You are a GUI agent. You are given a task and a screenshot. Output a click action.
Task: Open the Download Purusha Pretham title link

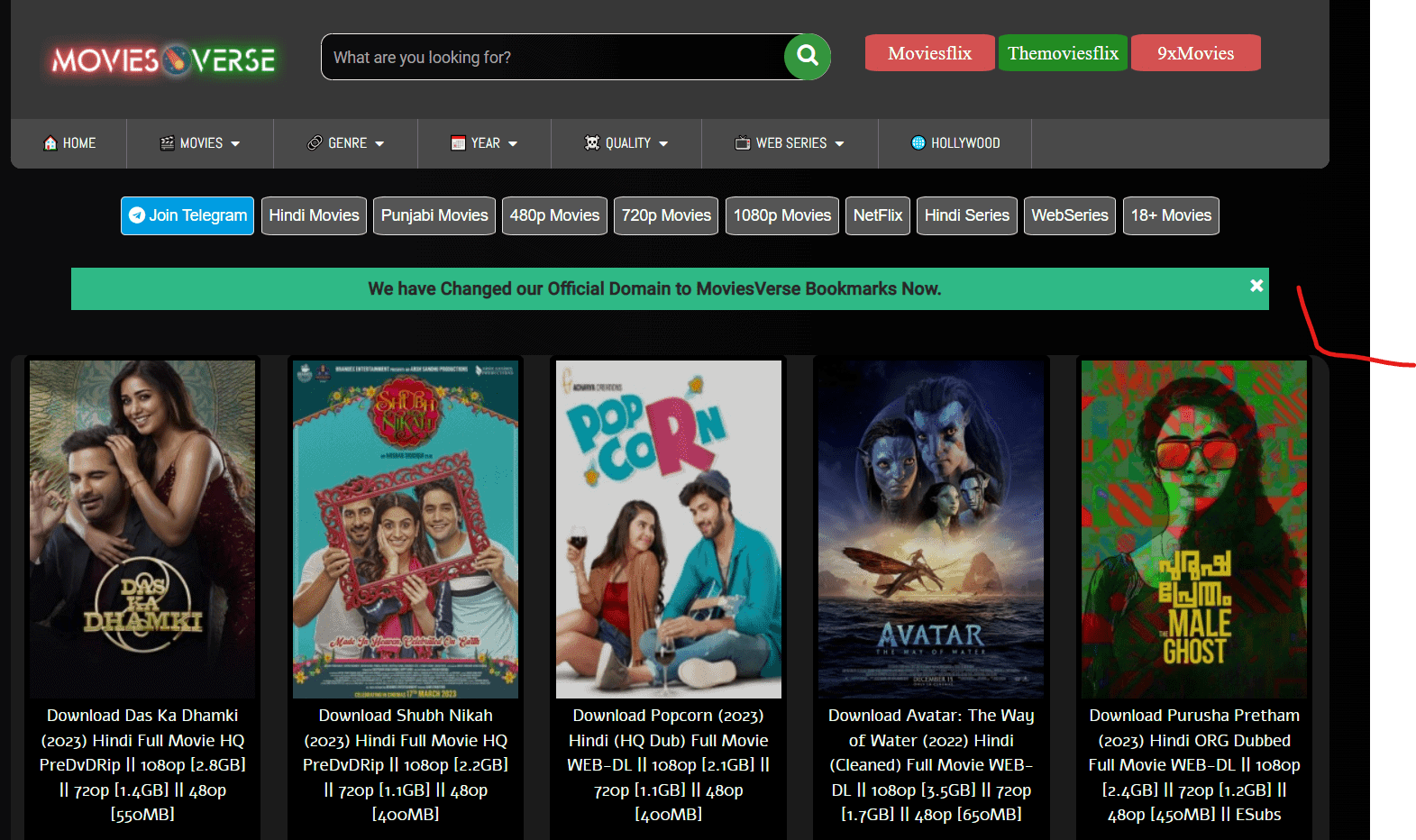1194,765
